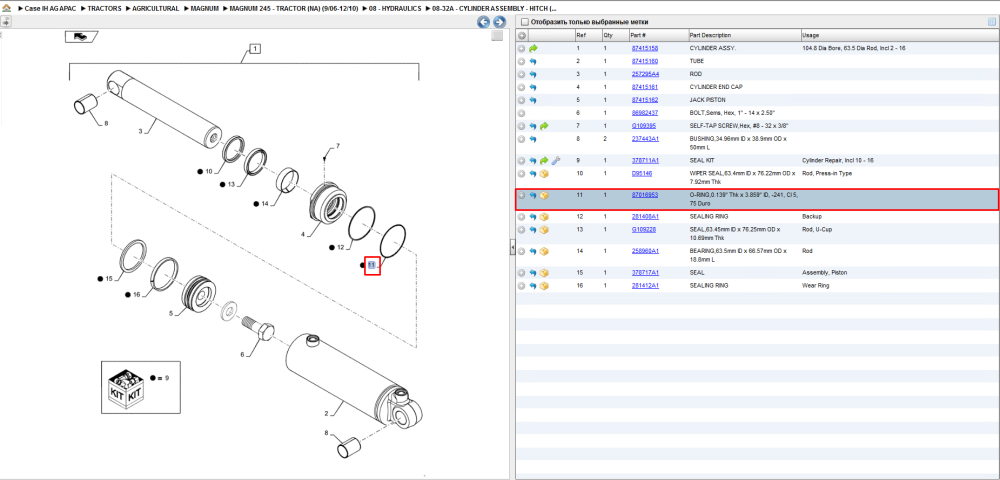1000x480 pixels.
Task: Go back with the blue left arrow
Action: 483,22
